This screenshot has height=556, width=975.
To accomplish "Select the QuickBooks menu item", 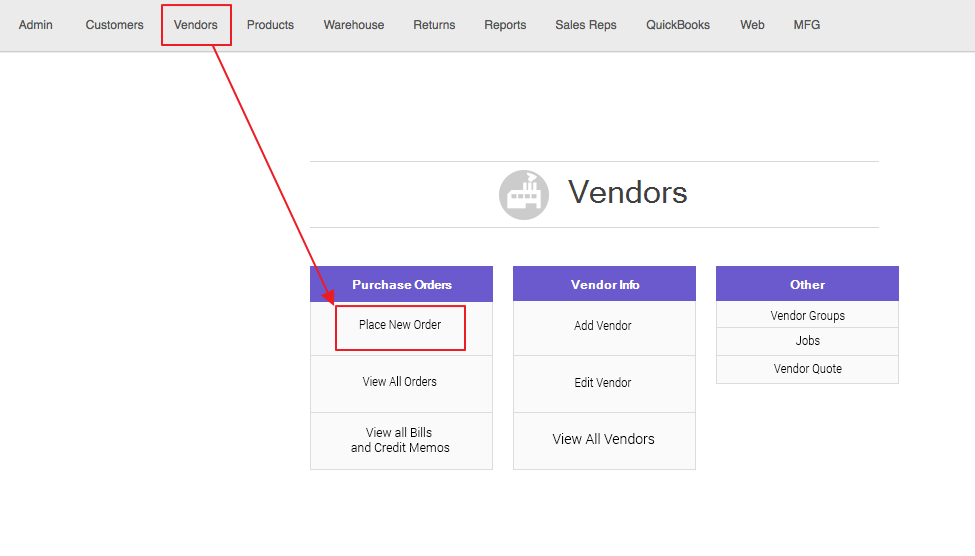I will [678, 25].
